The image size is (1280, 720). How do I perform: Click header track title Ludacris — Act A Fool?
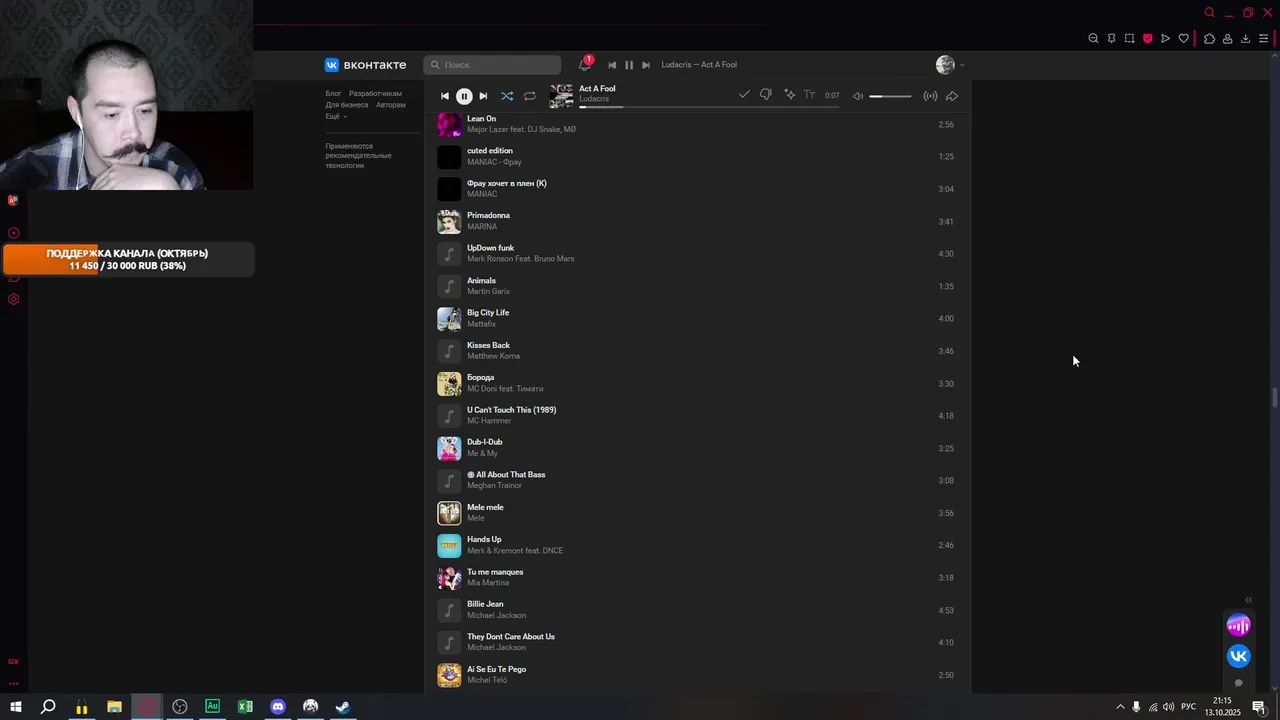699,65
